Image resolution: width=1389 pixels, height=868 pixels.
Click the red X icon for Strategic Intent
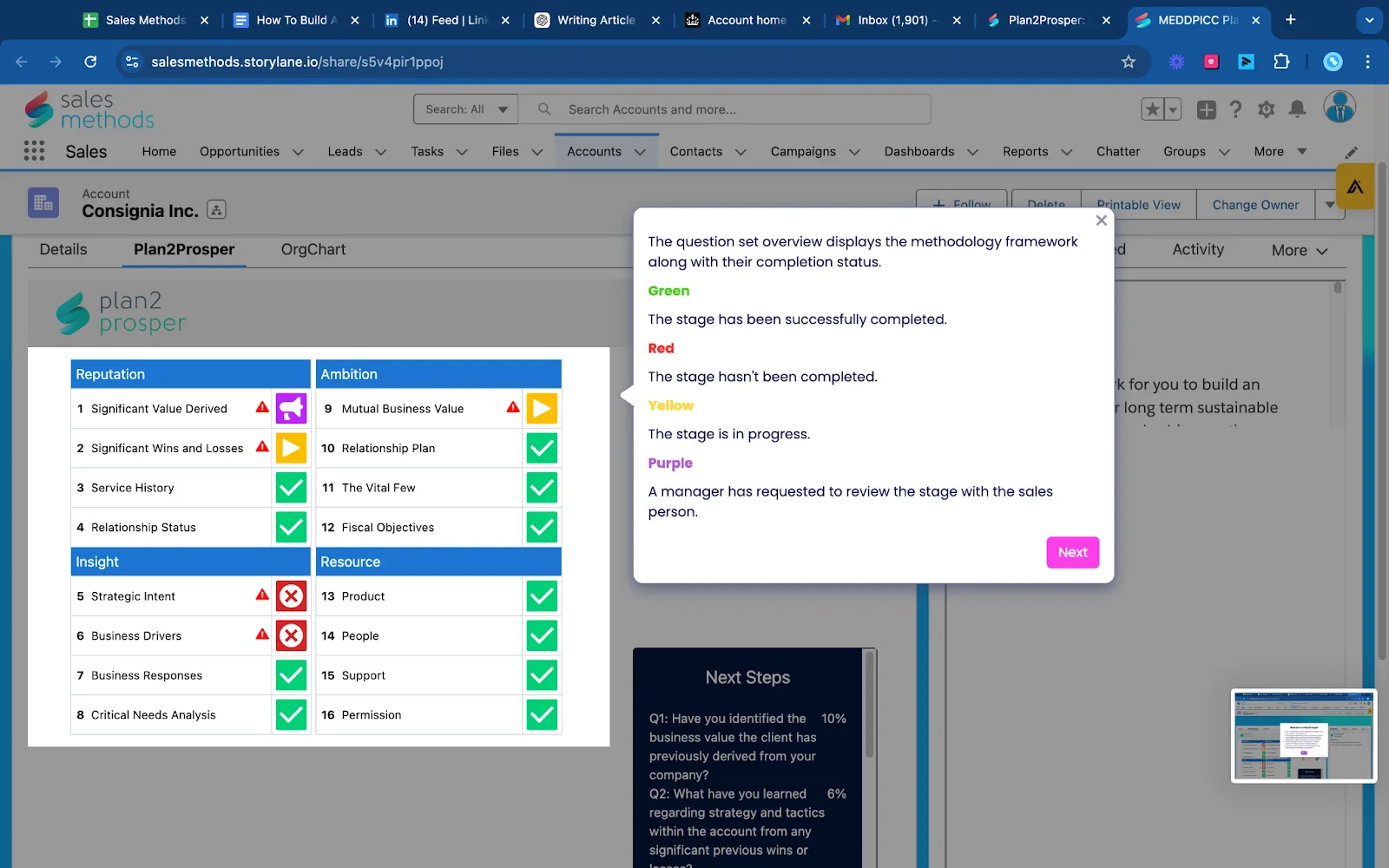pos(292,596)
